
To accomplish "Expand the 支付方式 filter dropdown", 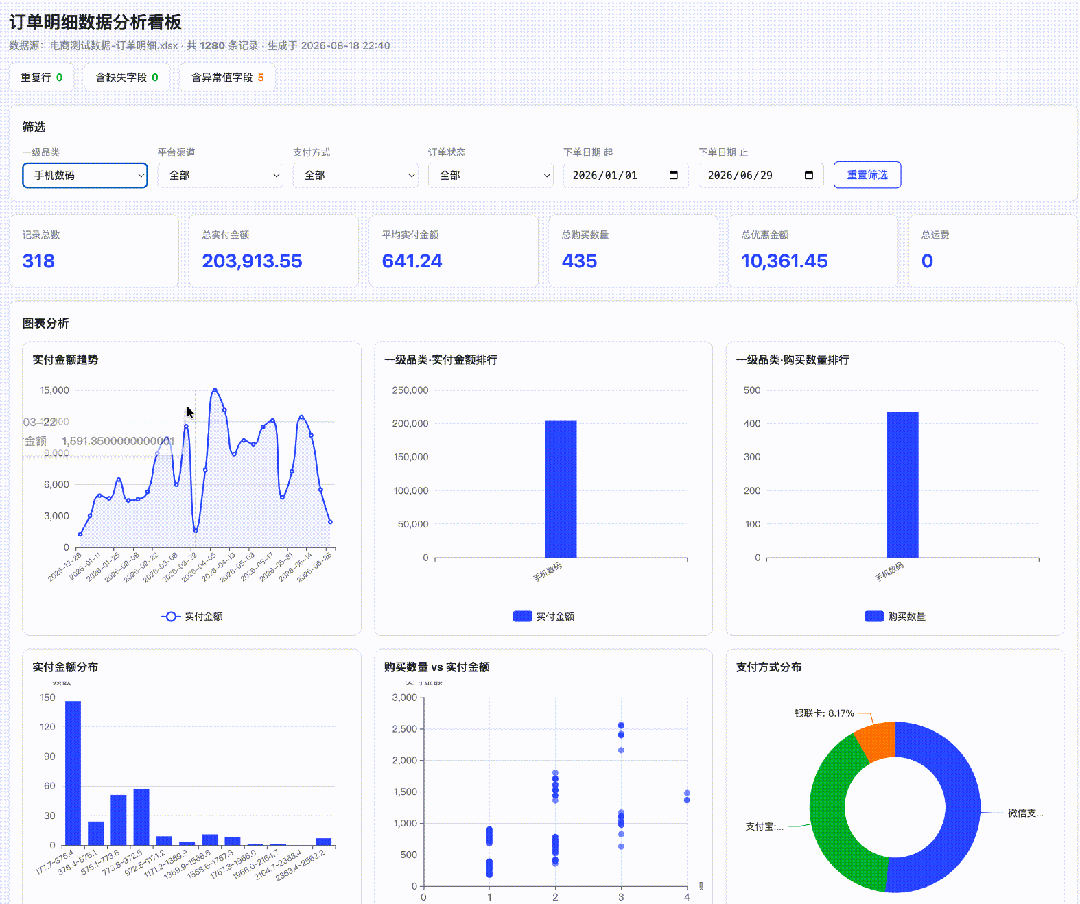I will [x=355, y=175].
